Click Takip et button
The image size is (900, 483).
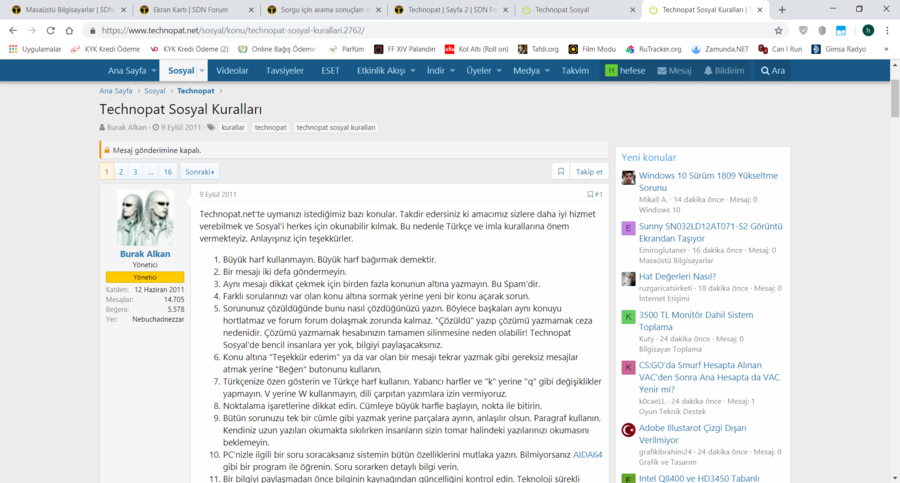[x=589, y=172]
